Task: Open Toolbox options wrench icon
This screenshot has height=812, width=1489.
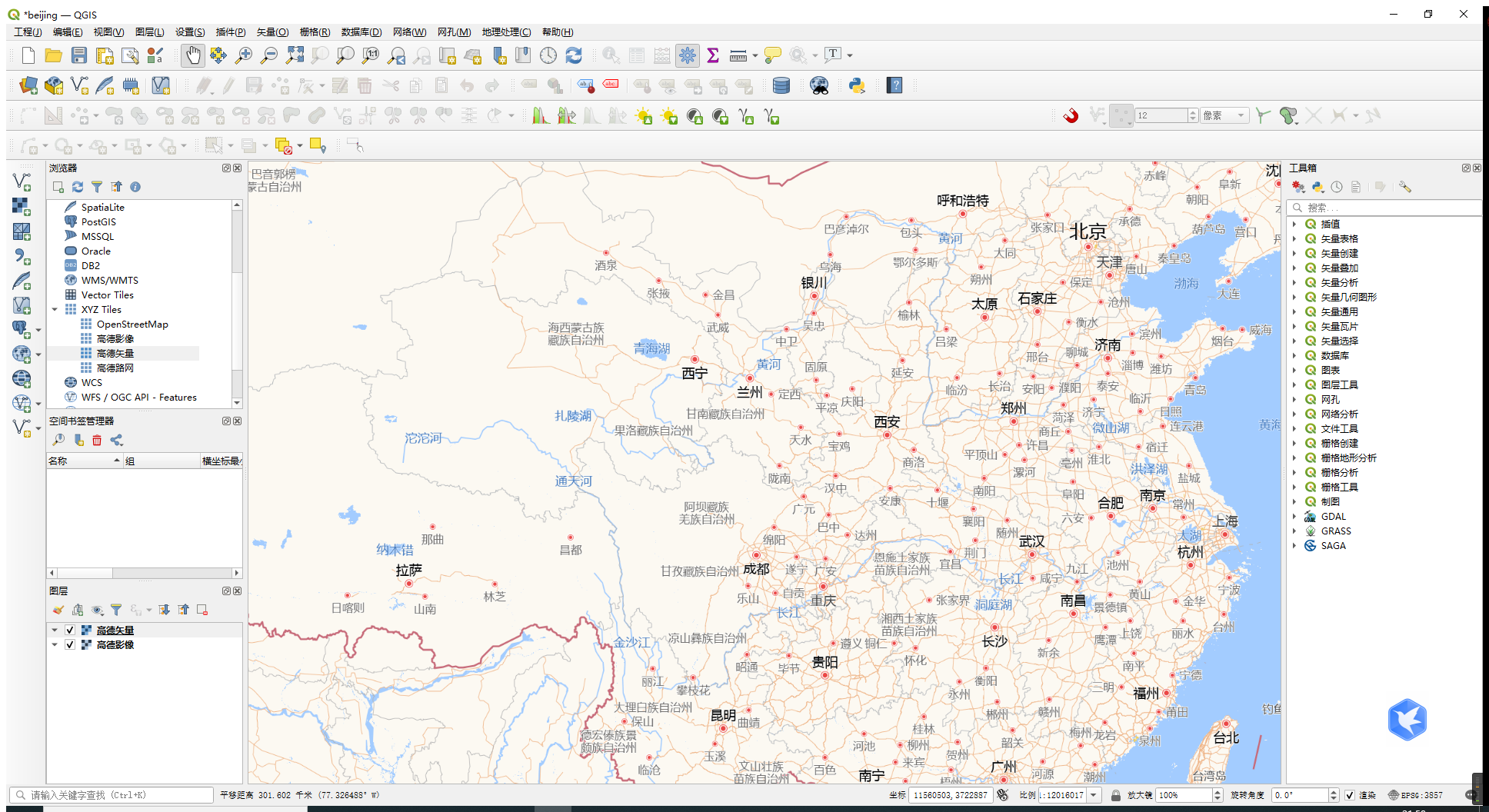Action: pos(1405,187)
